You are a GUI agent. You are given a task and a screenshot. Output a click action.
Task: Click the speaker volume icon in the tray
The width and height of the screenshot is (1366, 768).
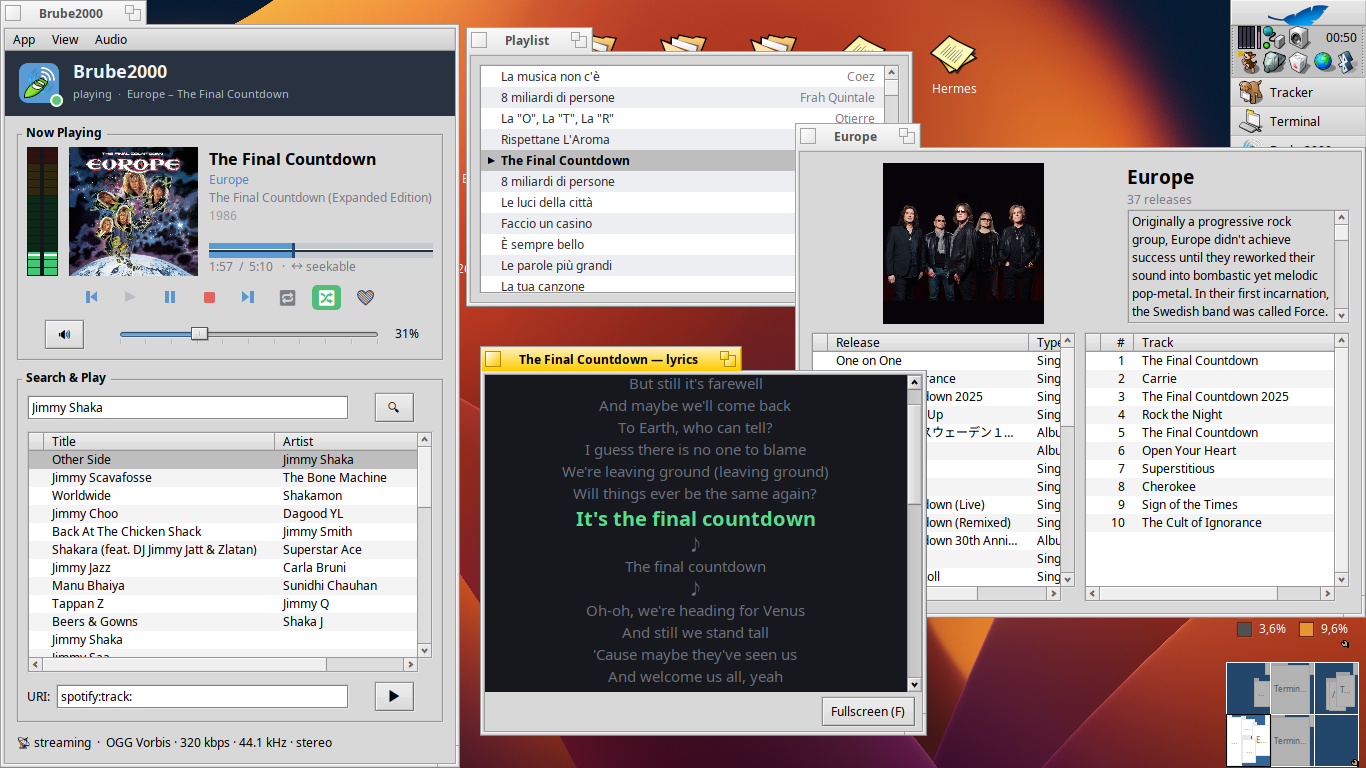point(1299,38)
